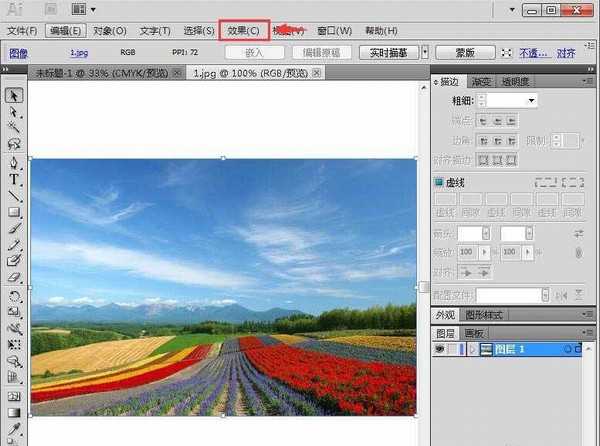
Task: Hide 图层 1 using the eye icon
Action: (x=440, y=349)
